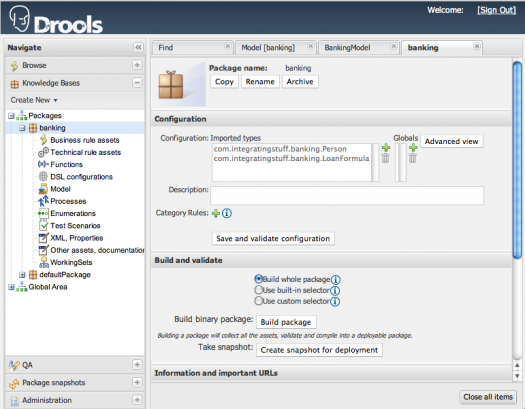The height and width of the screenshot is (409, 525).
Task: Open the Category Rules info icon
Action: click(x=227, y=213)
